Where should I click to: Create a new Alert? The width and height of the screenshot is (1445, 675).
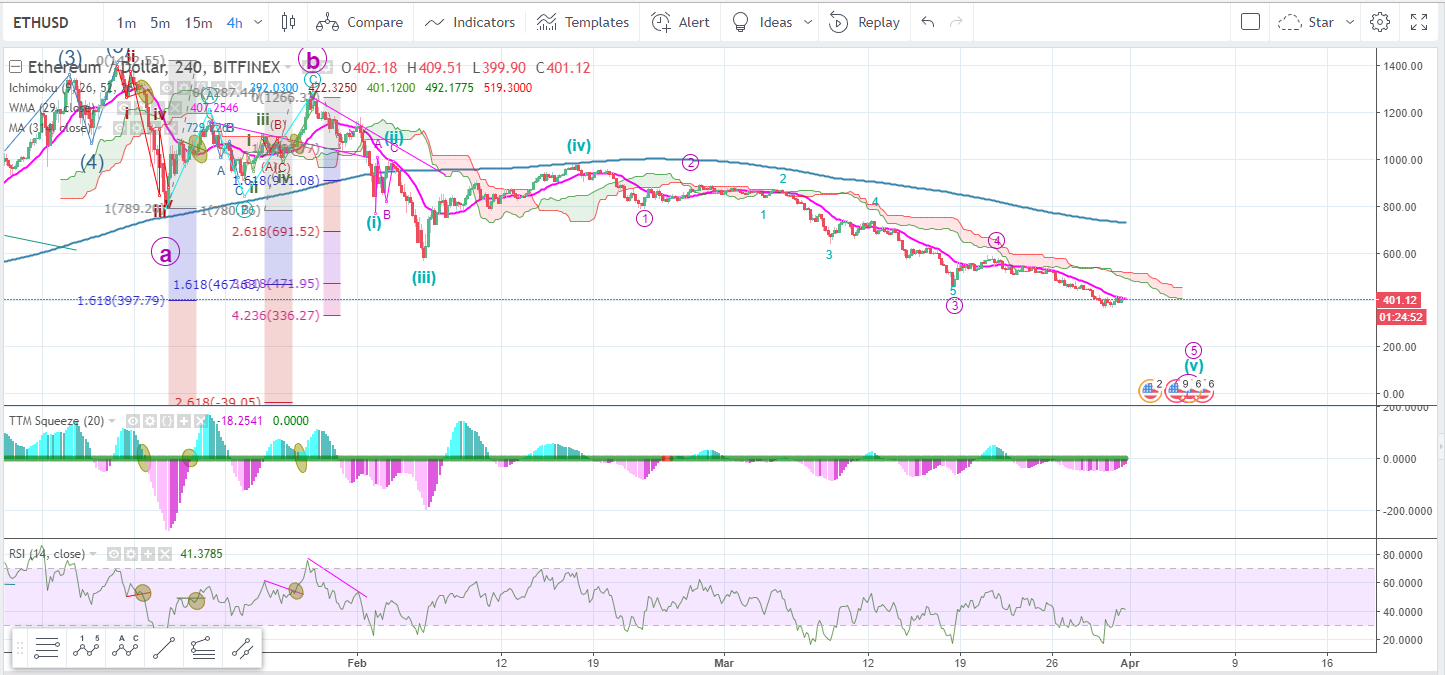tap(681, 22)
